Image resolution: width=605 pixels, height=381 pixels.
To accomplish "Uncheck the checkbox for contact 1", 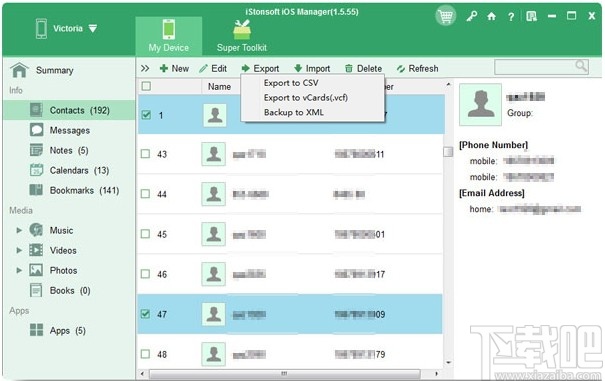I will [x=146, y=115].
